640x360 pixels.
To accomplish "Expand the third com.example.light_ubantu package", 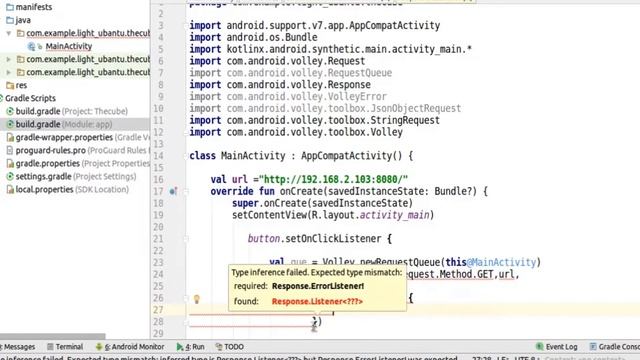I will pos(9,72).
